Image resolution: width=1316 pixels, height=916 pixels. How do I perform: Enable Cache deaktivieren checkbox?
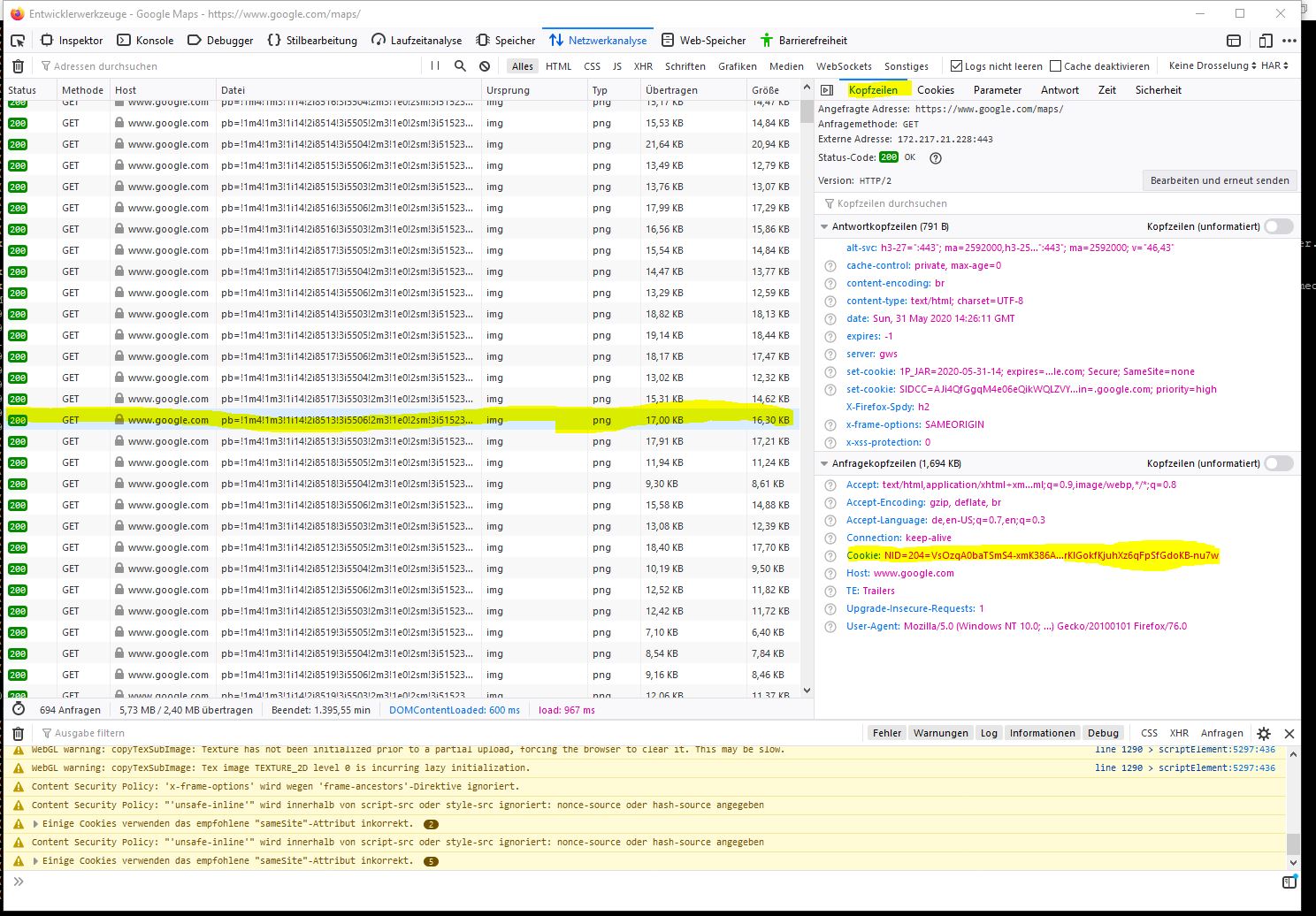(x=1055, y=66)
